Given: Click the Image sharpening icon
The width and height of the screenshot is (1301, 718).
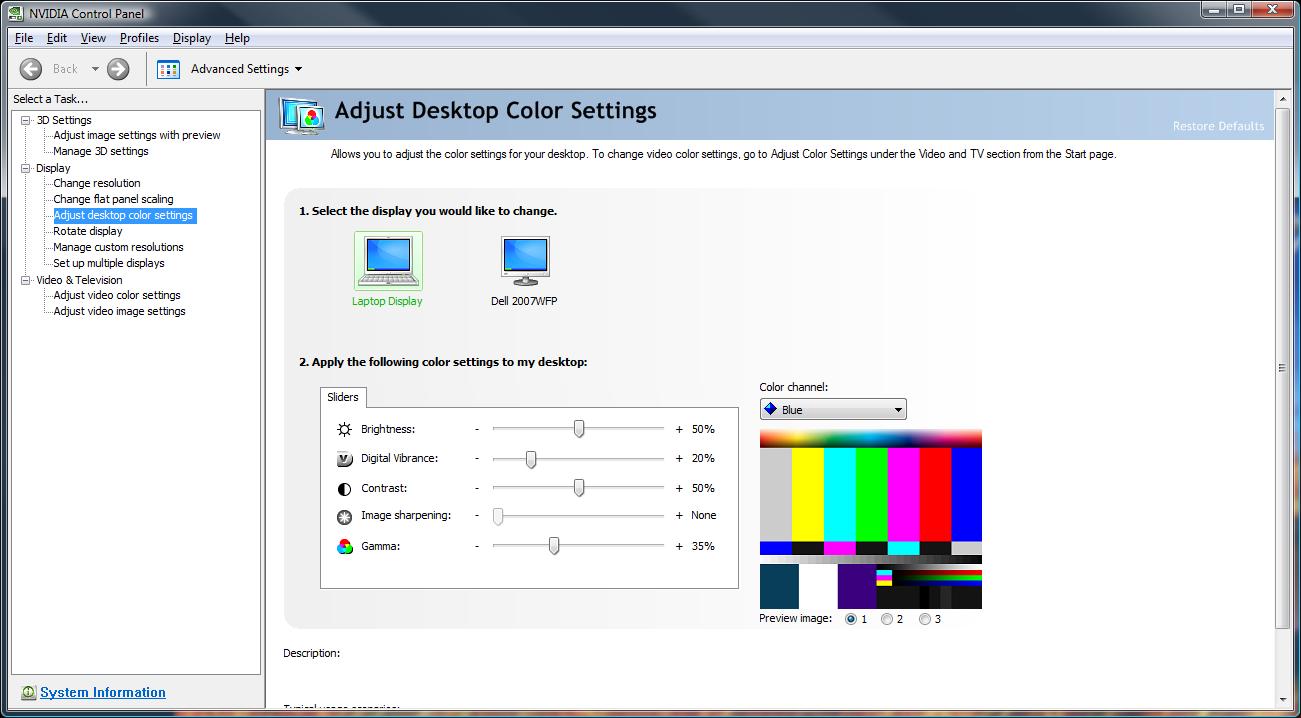Looking at the screenshot, I should point(345,517).
